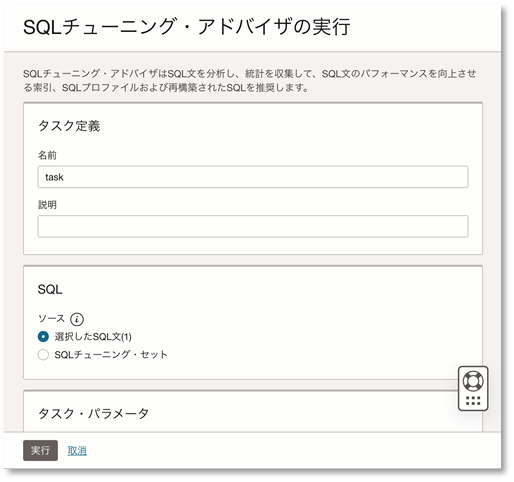514x482 pixels.
Task: Click the SQLチューニング・アドバイザの実行 title
Action: pos(187,27)
